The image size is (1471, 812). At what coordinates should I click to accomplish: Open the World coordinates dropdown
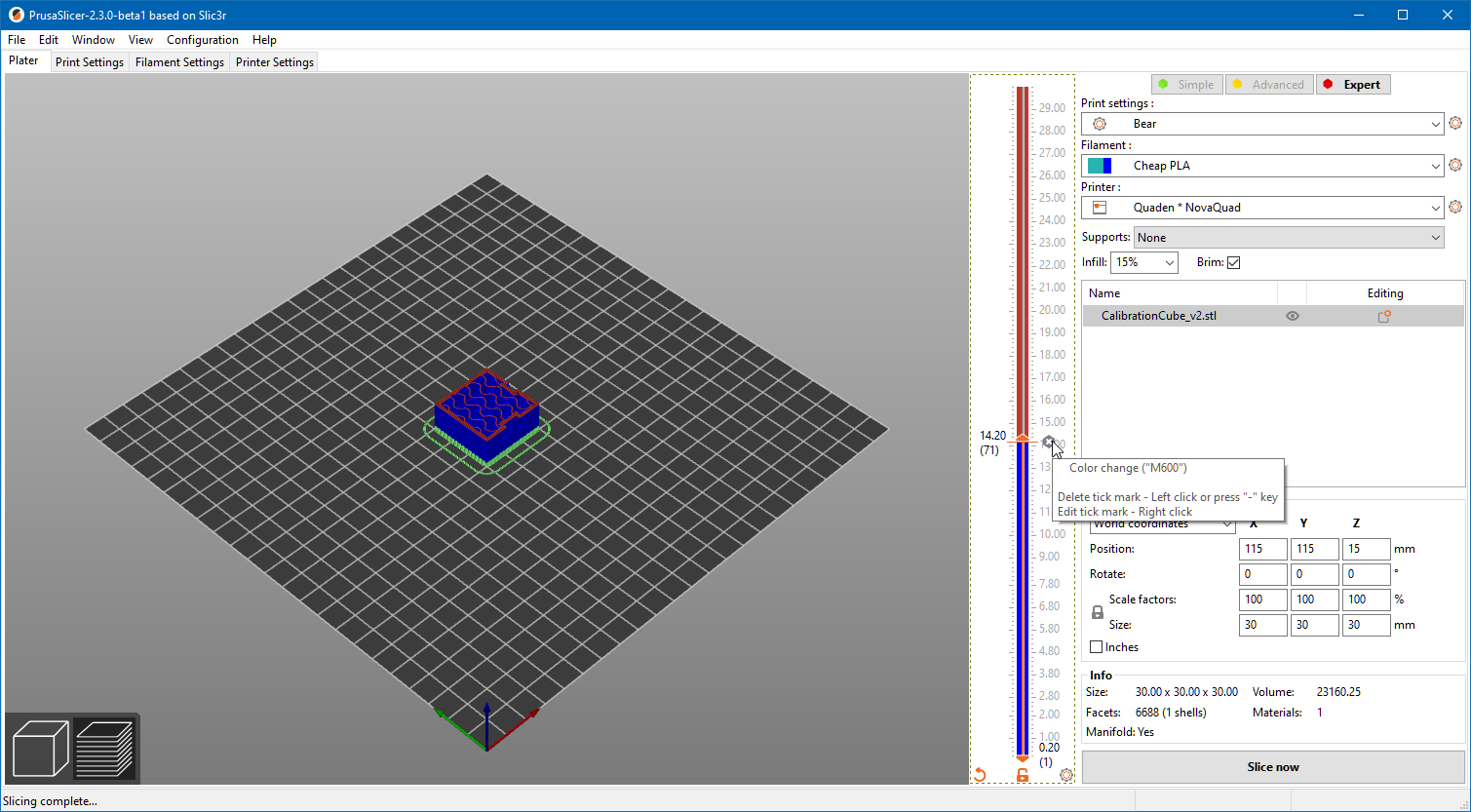pyautogui.click(x=1163, y=524)
